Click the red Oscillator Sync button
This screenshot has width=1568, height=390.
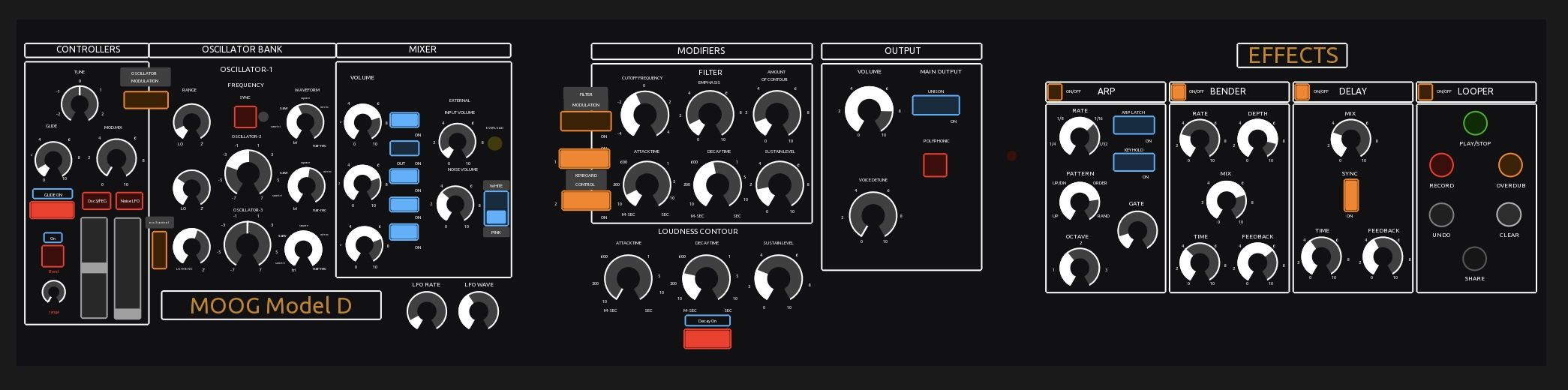(x=245, y=117)
